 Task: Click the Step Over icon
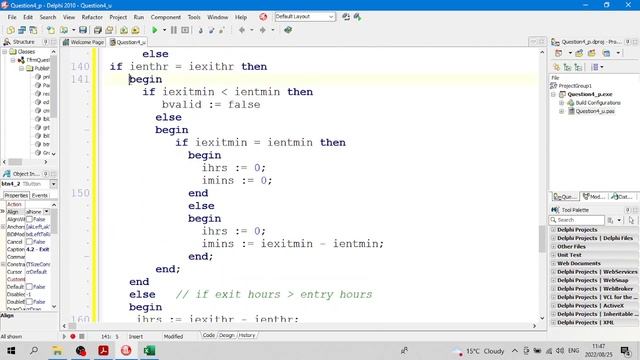point(211,30)
